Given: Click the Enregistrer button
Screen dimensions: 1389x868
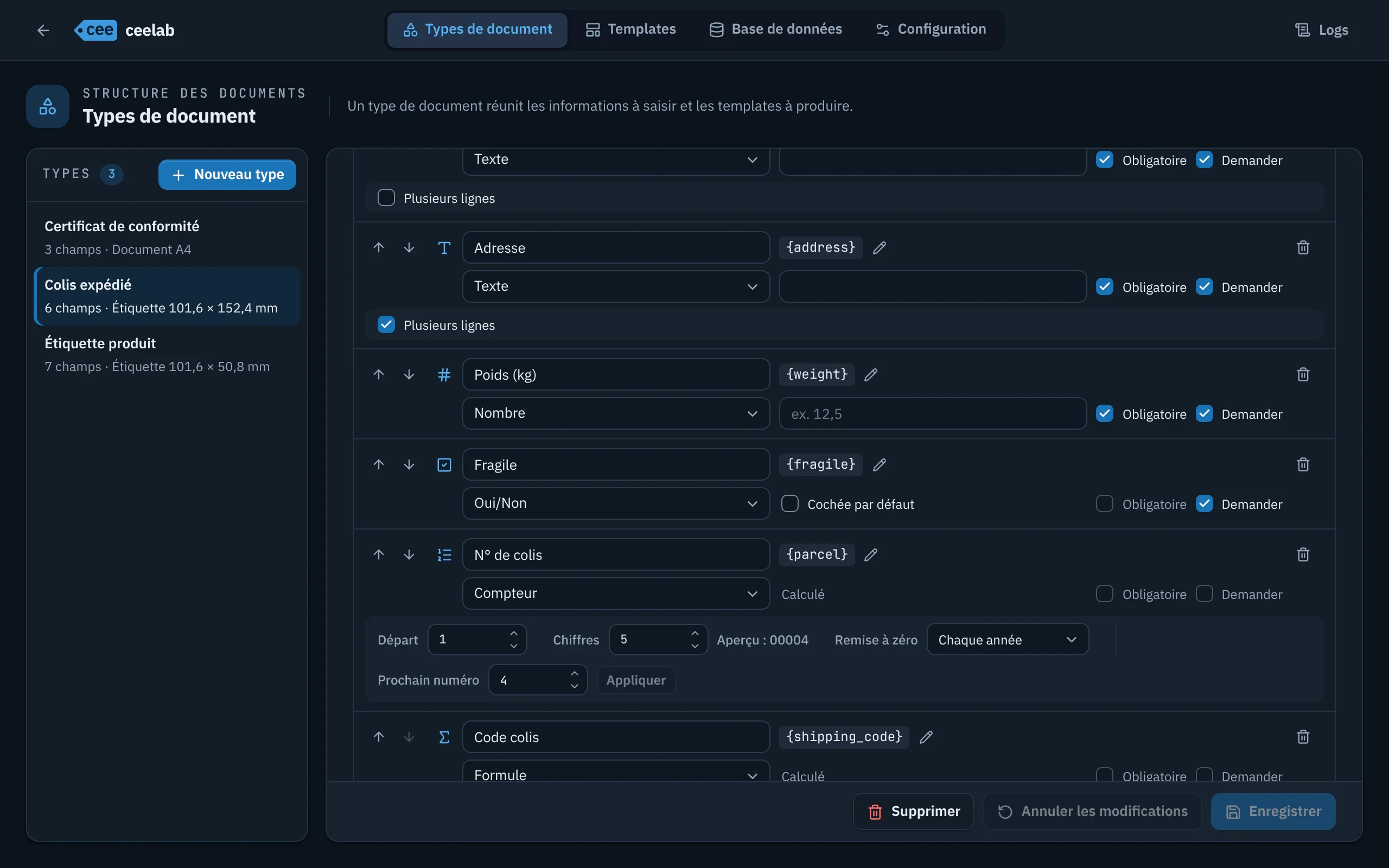Looking at the screenshot, I should (x=1273, y=811).
